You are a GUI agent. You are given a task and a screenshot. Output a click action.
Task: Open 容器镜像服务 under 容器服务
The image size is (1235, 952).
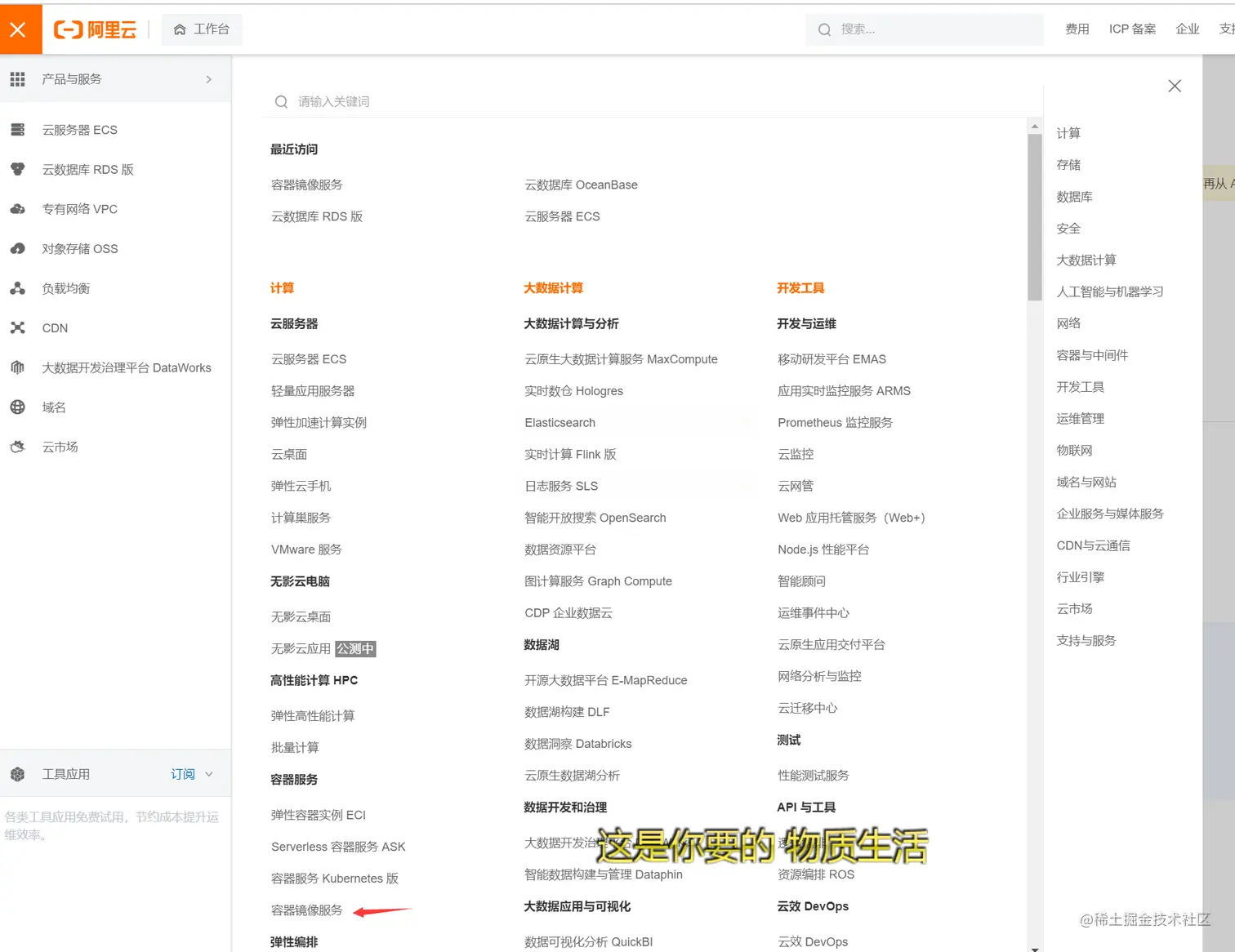306,910
